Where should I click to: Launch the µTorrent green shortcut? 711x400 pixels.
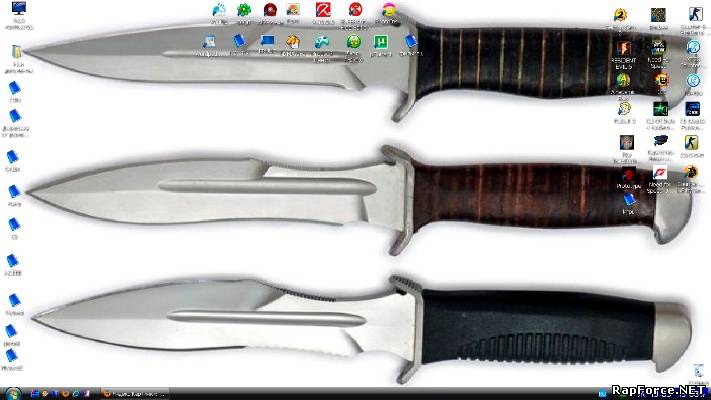point(380,42)
